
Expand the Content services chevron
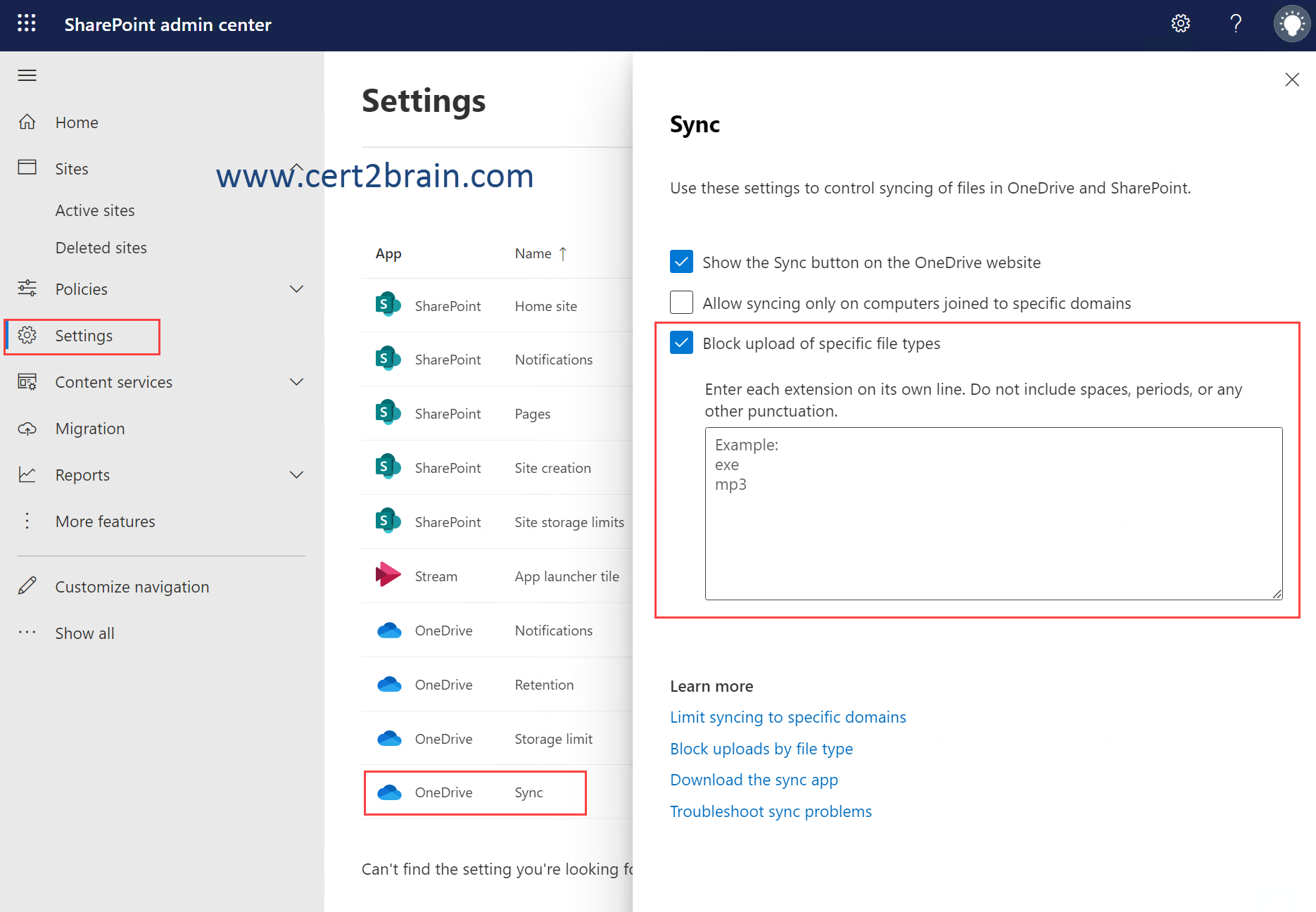(x=297, y=381)
